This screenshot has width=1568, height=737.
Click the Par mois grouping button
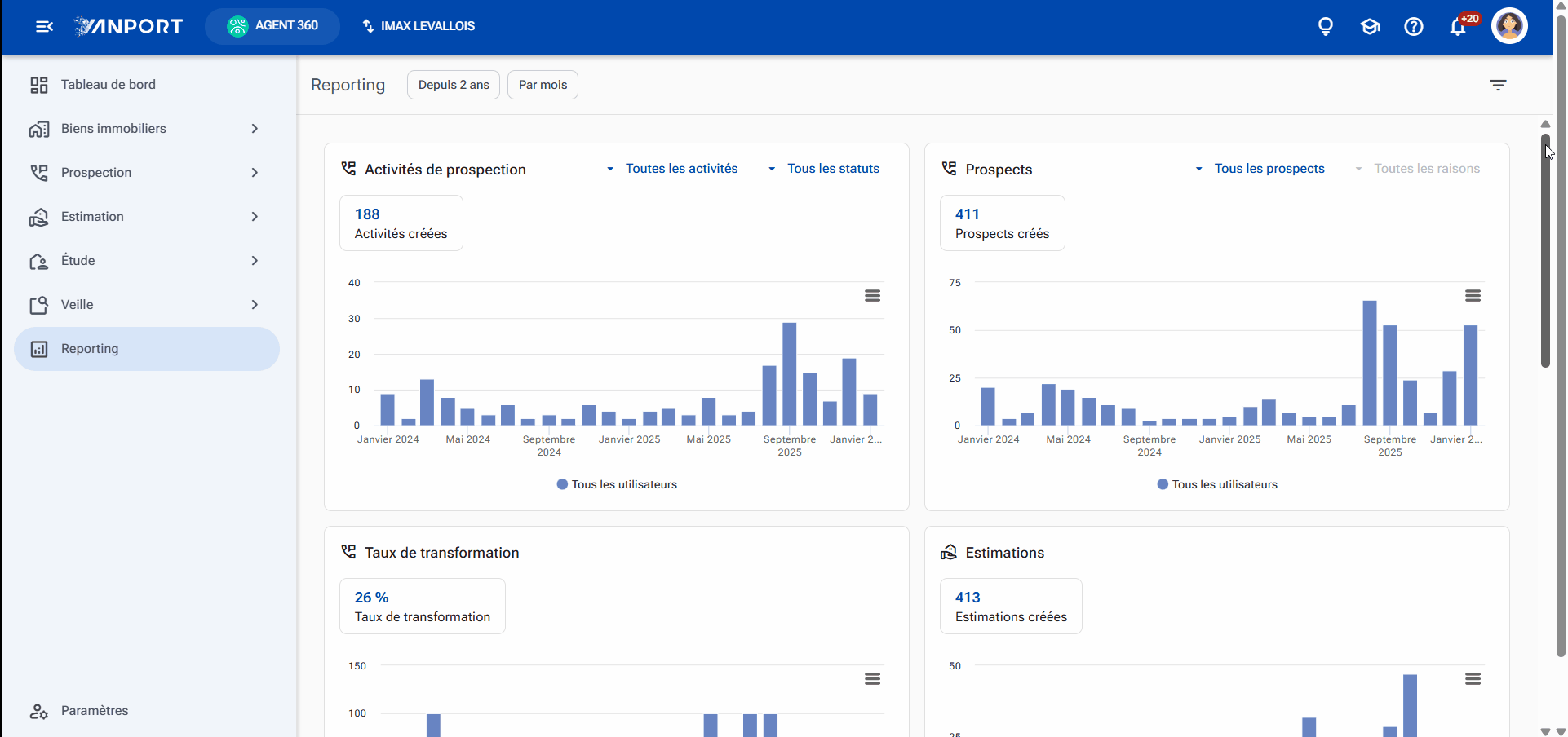pos(543,85)
